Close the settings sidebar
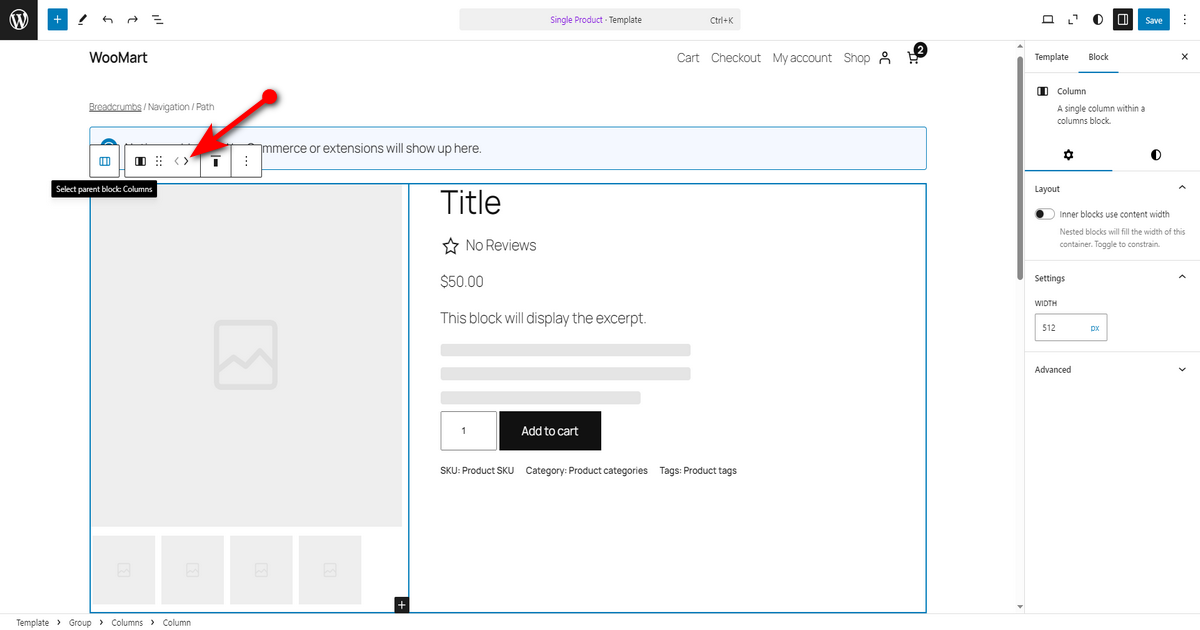 1185,57
